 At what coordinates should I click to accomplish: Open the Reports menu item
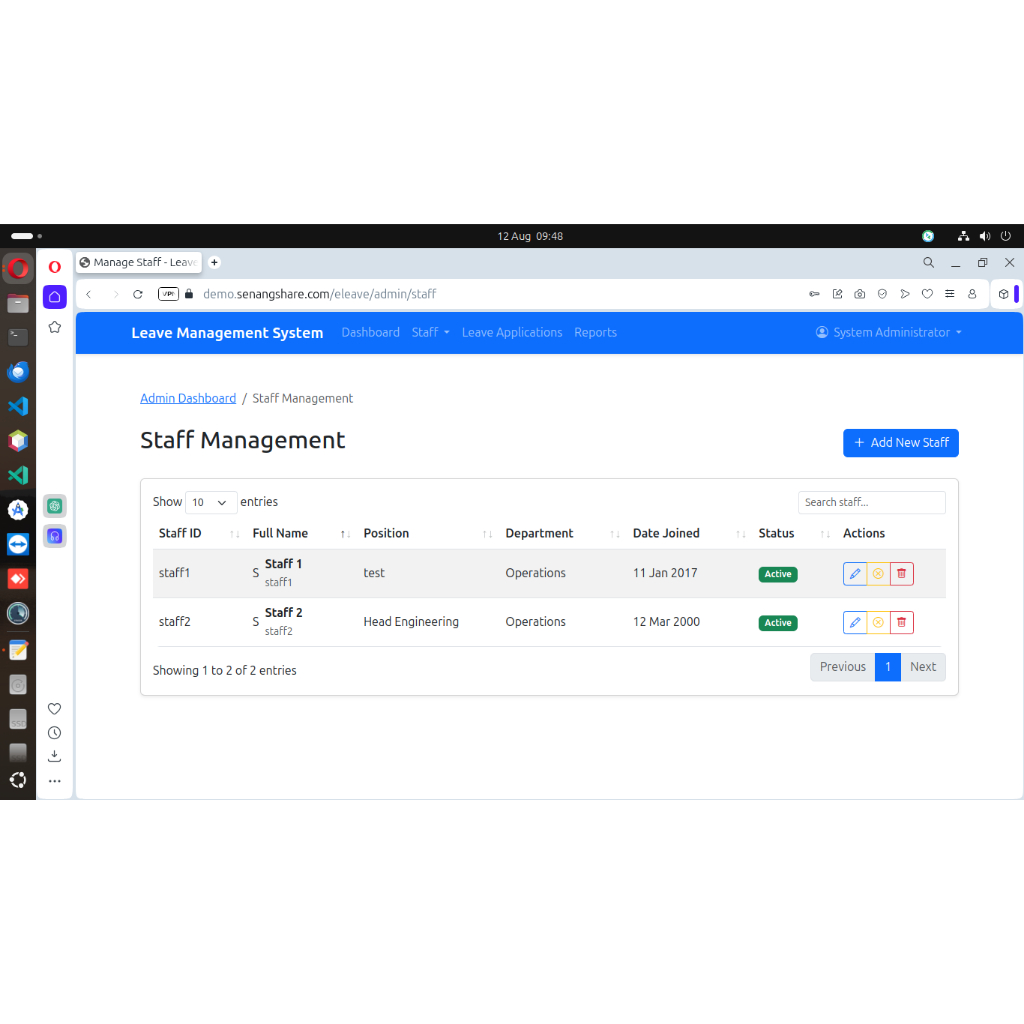pos(595,332)
